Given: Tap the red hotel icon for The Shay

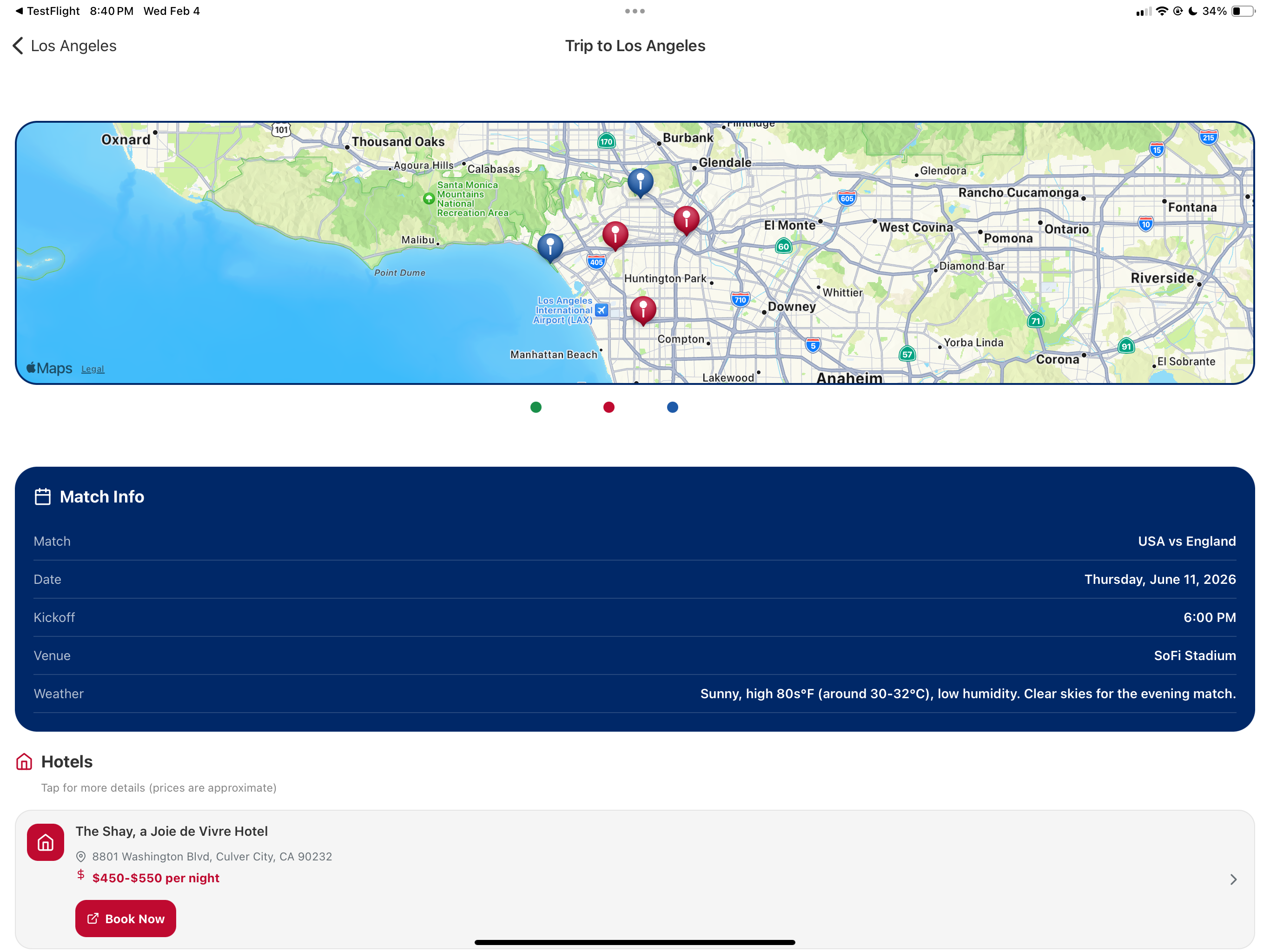Looking at the screenshot, I should point(46,842).
